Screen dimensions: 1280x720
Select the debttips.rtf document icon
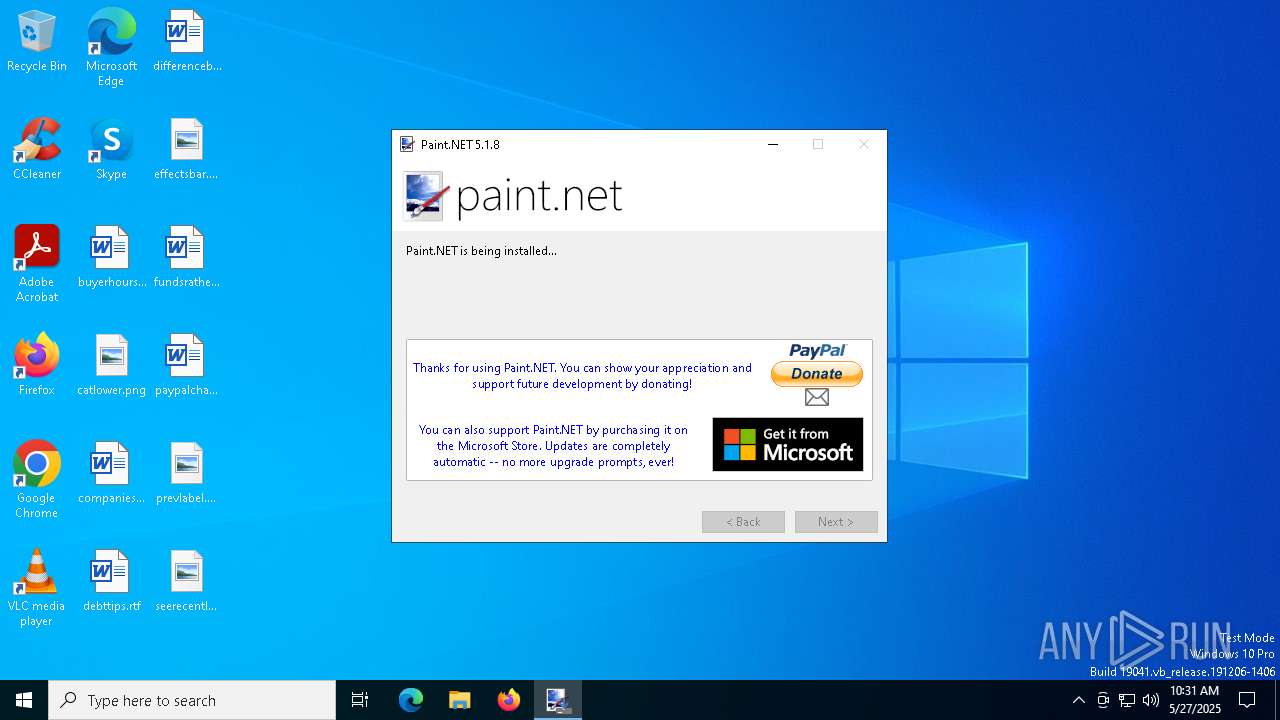coord(111,582)
